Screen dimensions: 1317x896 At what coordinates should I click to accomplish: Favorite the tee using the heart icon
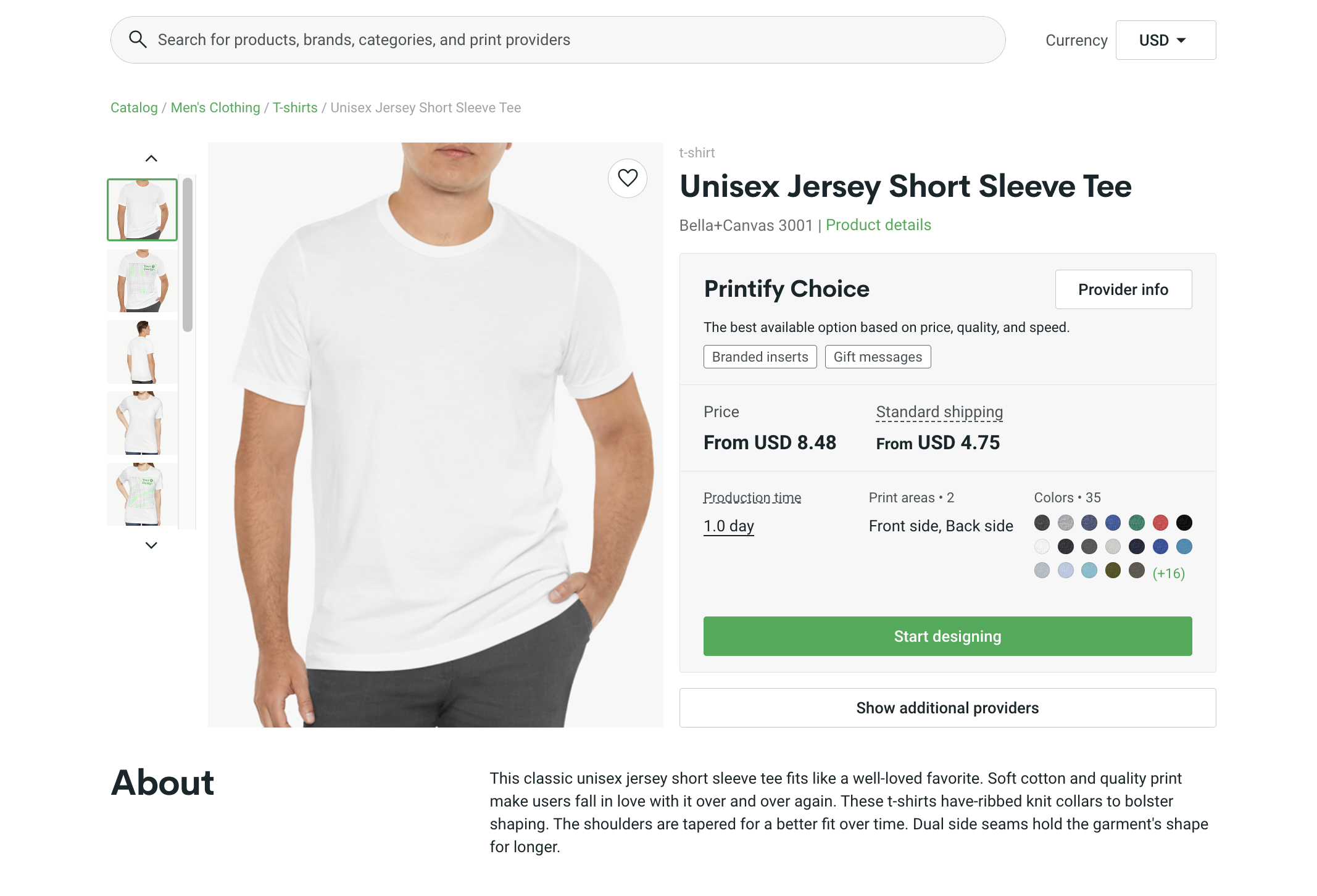[x=628, y=178]
